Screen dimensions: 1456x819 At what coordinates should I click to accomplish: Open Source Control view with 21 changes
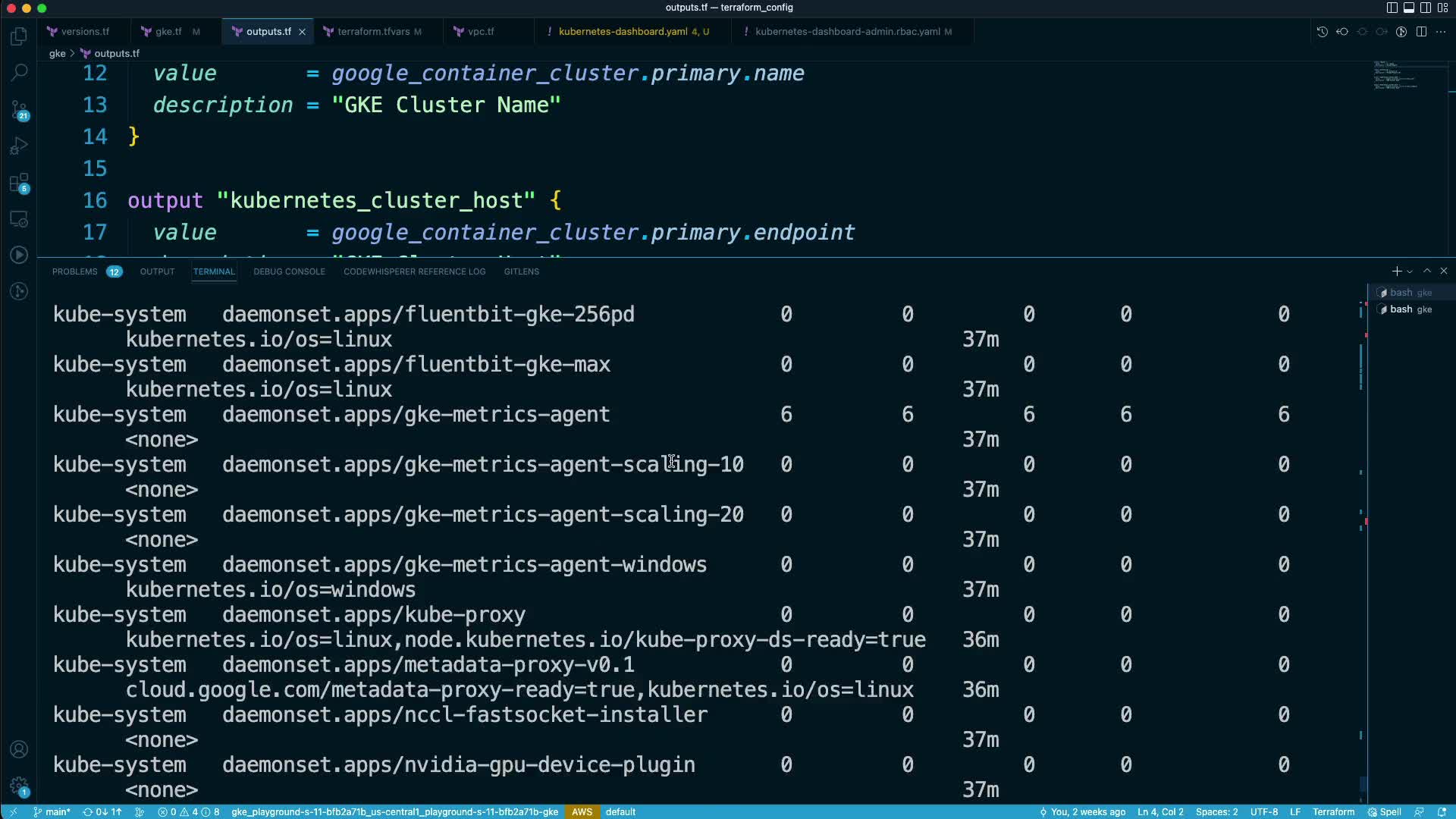tap(19, 110)
